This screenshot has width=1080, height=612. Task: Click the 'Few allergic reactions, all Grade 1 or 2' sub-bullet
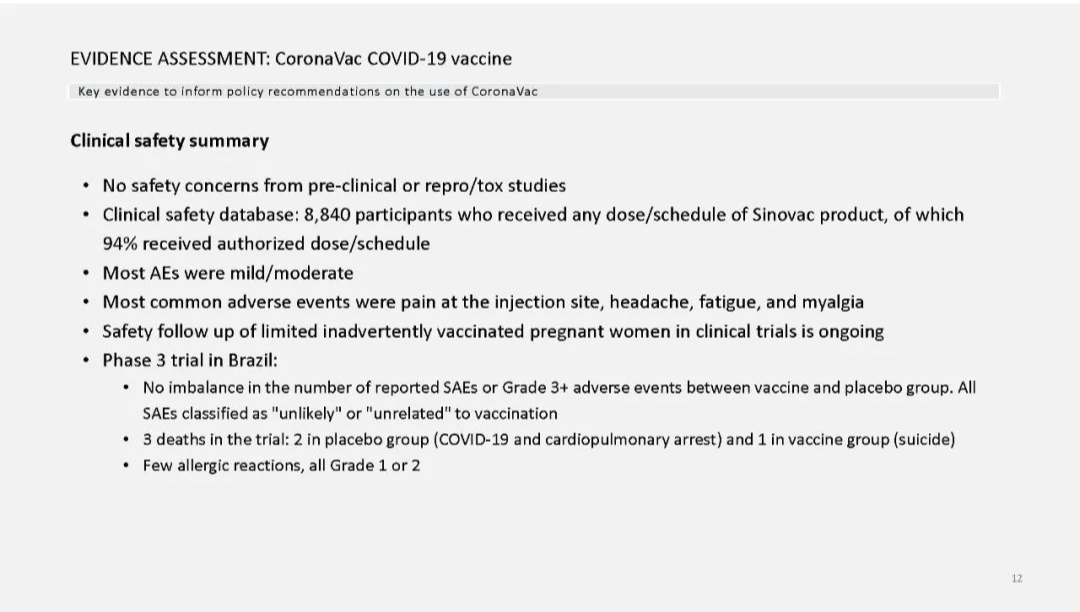pyautogui.click(x=281, y=465)
